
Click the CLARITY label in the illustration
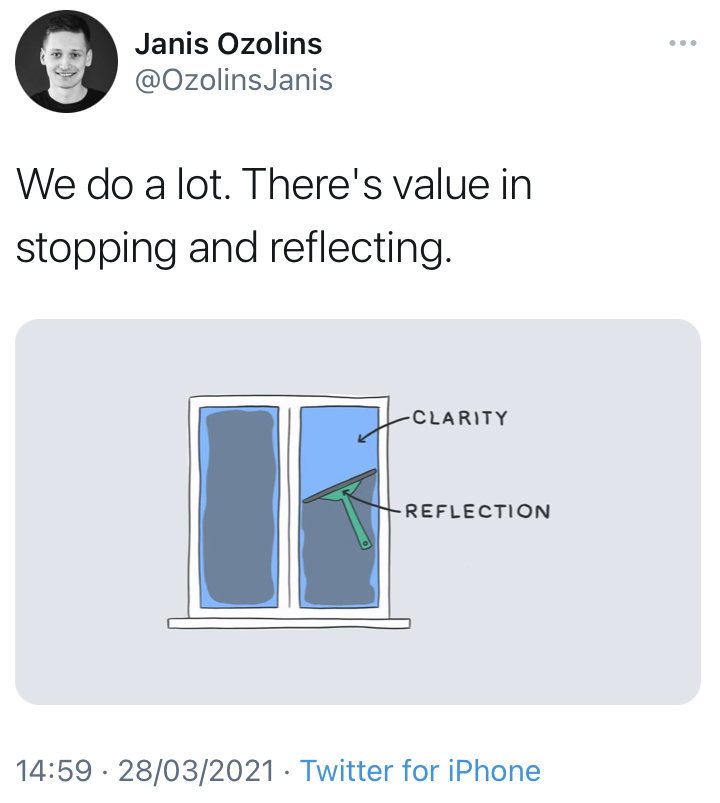click(x=460, y=417)
